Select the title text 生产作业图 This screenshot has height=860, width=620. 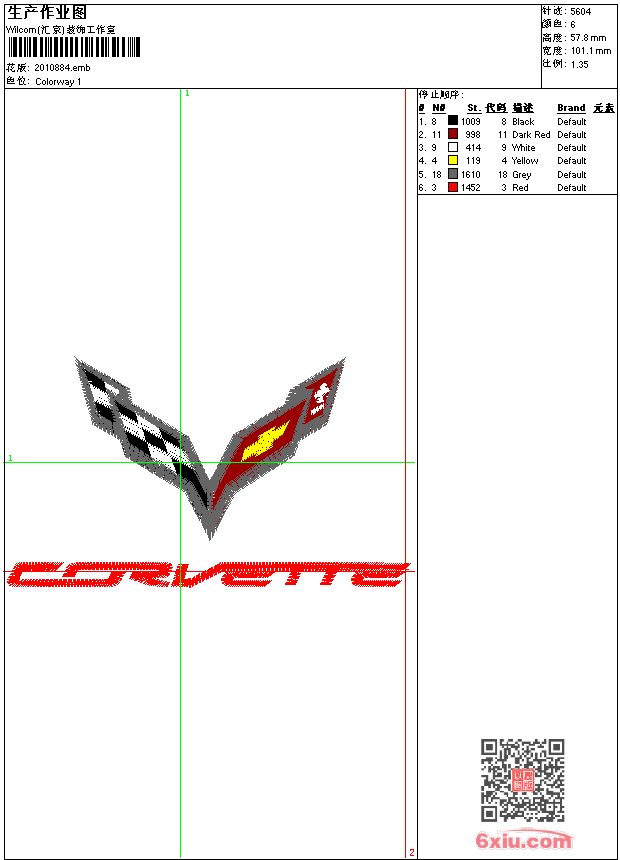click(x=47, y=13)
